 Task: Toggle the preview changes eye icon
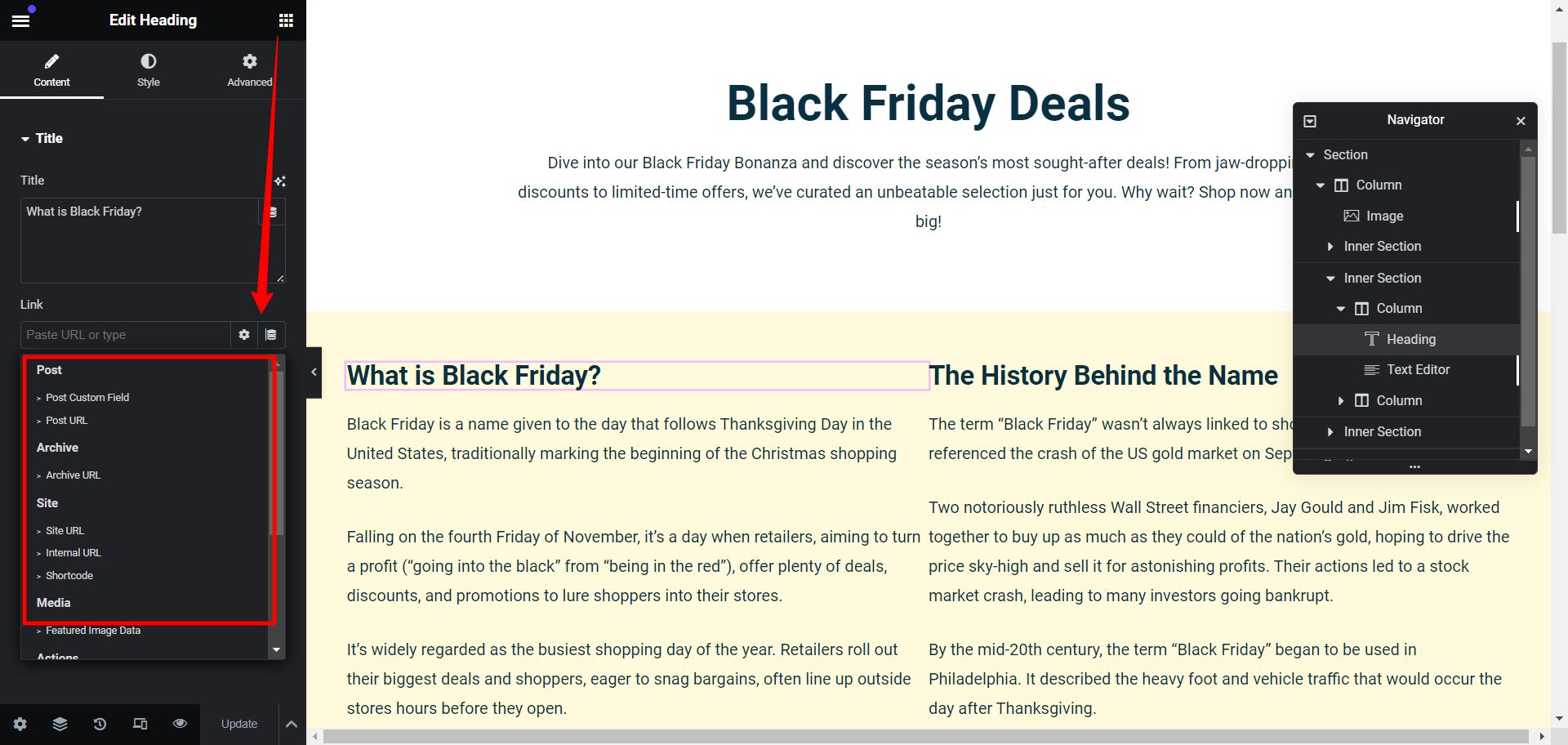coord(180,724)
